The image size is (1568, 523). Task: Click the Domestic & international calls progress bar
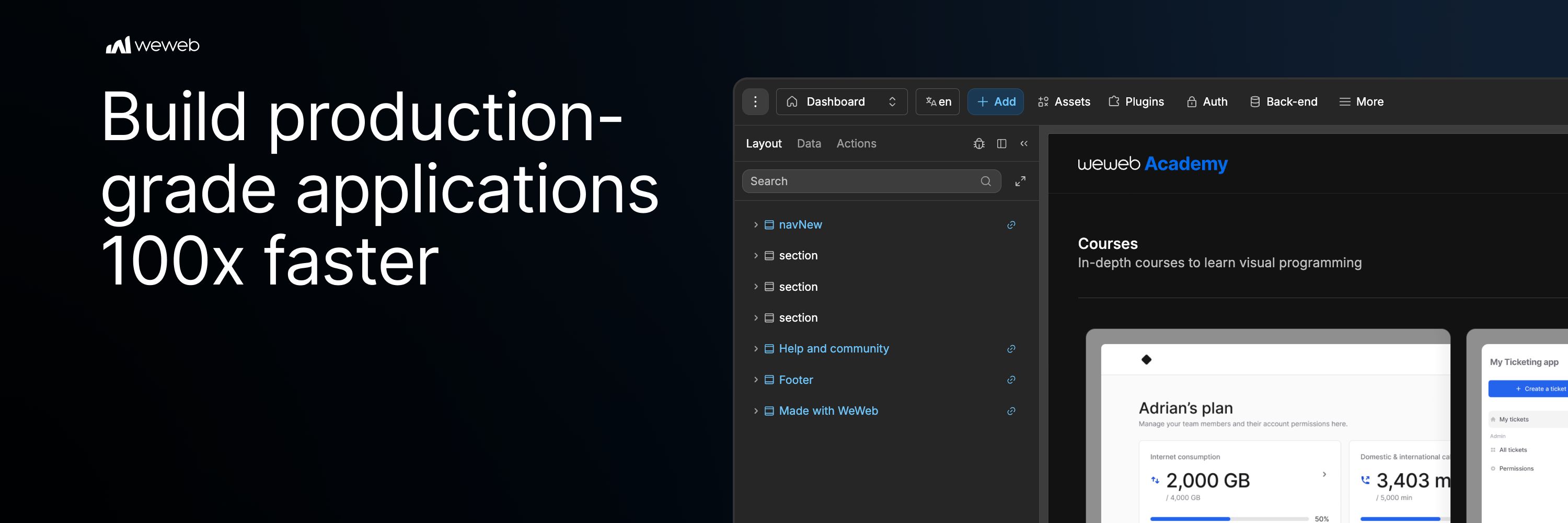click(1405, 519)
